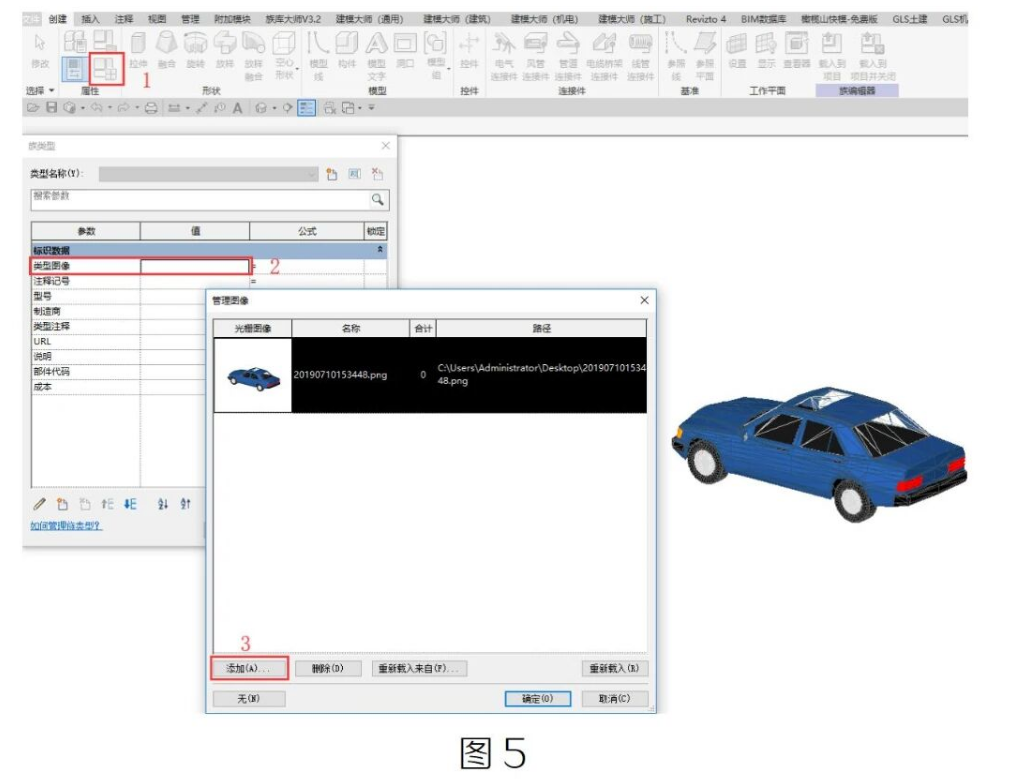Select the blue car raster image thumbnail
Screen dimensions: 1009x782
pos(253,375)
